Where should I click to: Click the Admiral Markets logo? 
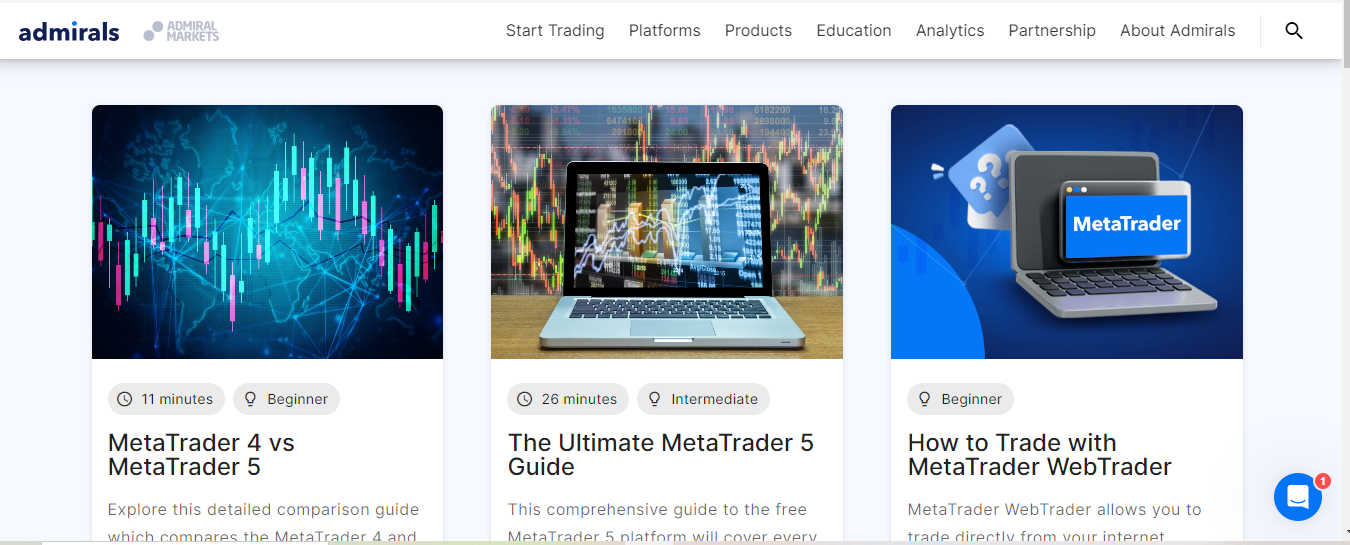point(181,31)
